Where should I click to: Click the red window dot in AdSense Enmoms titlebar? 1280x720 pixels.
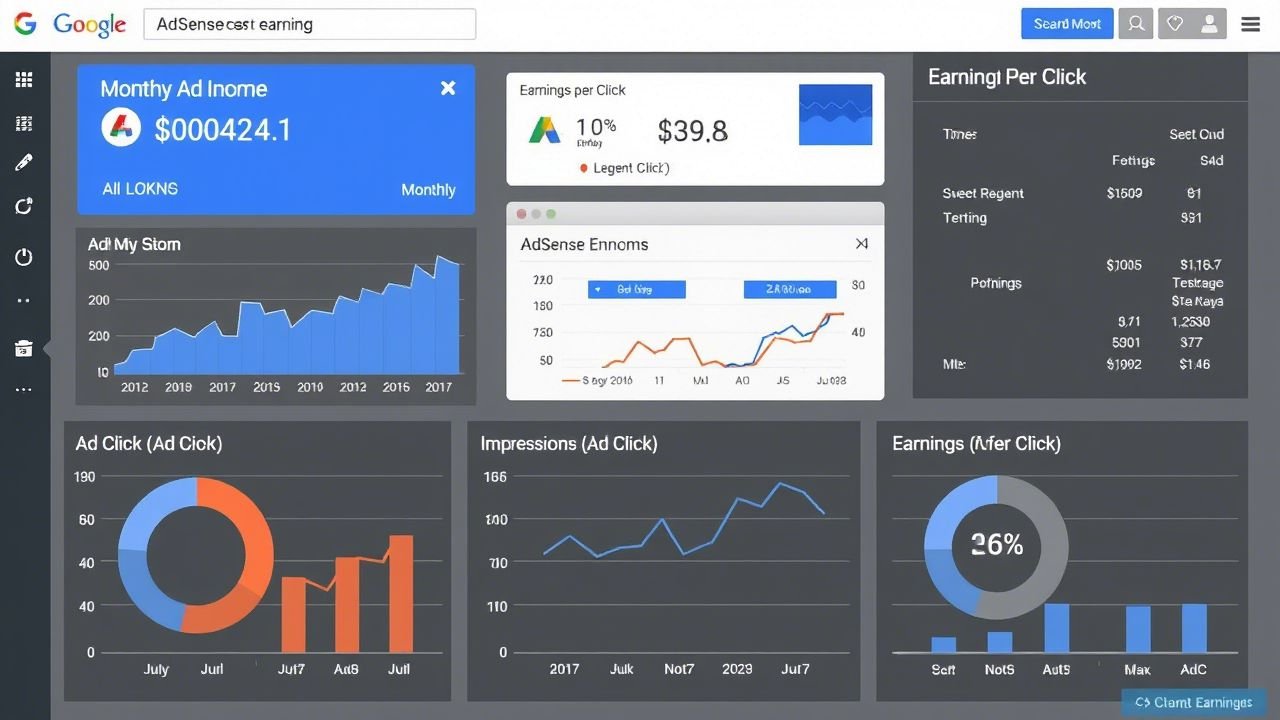tap(521, 214)
